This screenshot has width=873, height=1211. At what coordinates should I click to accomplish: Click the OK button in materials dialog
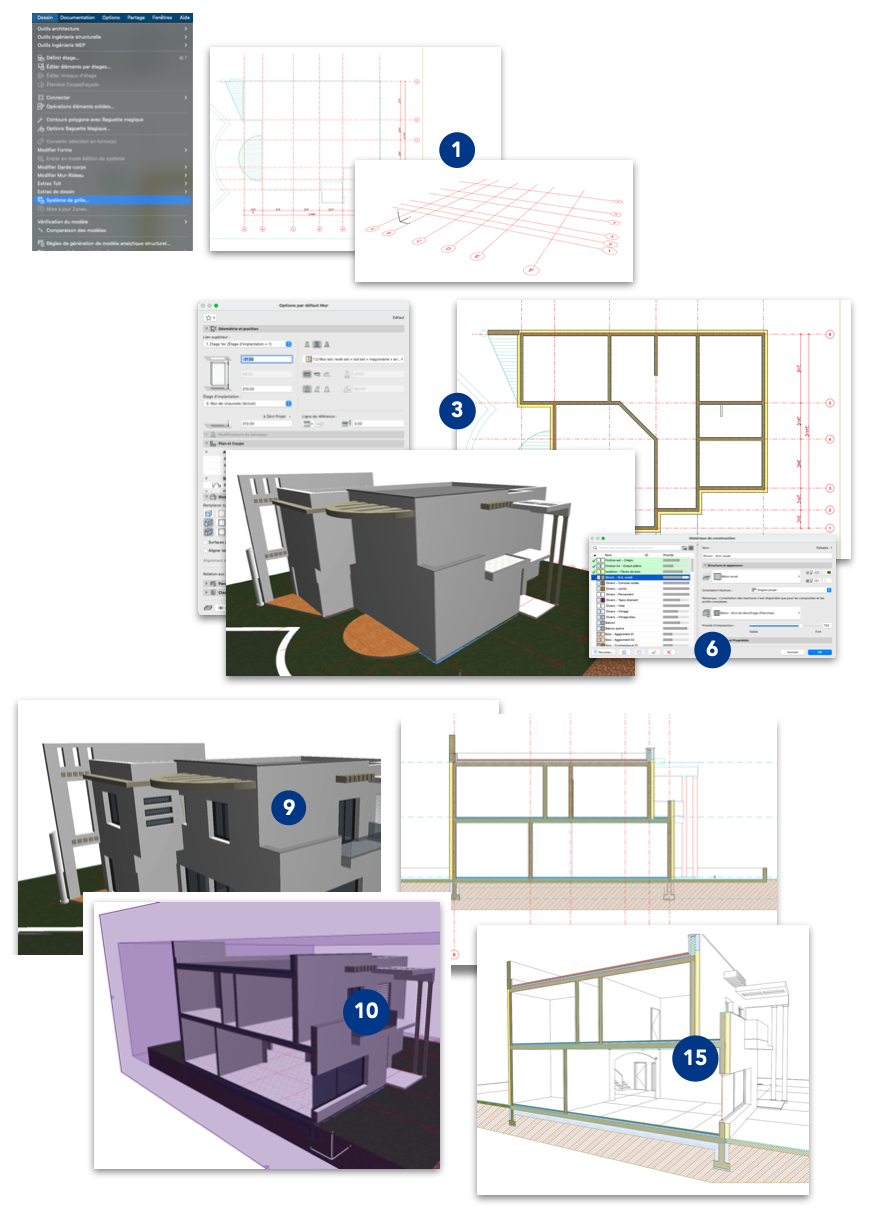pyautogui.click(x=819, y=651)
